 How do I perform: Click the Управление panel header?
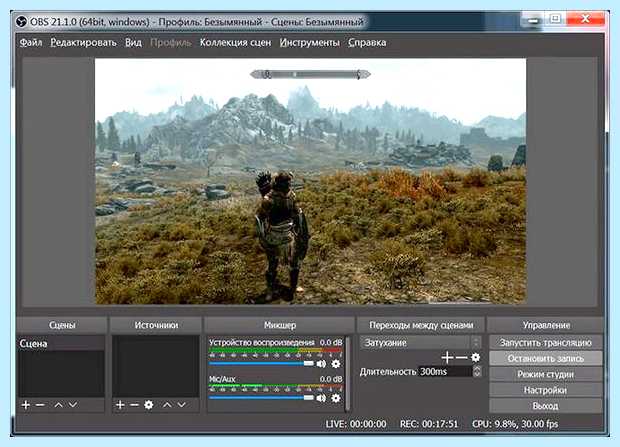(x=546, y=325)
